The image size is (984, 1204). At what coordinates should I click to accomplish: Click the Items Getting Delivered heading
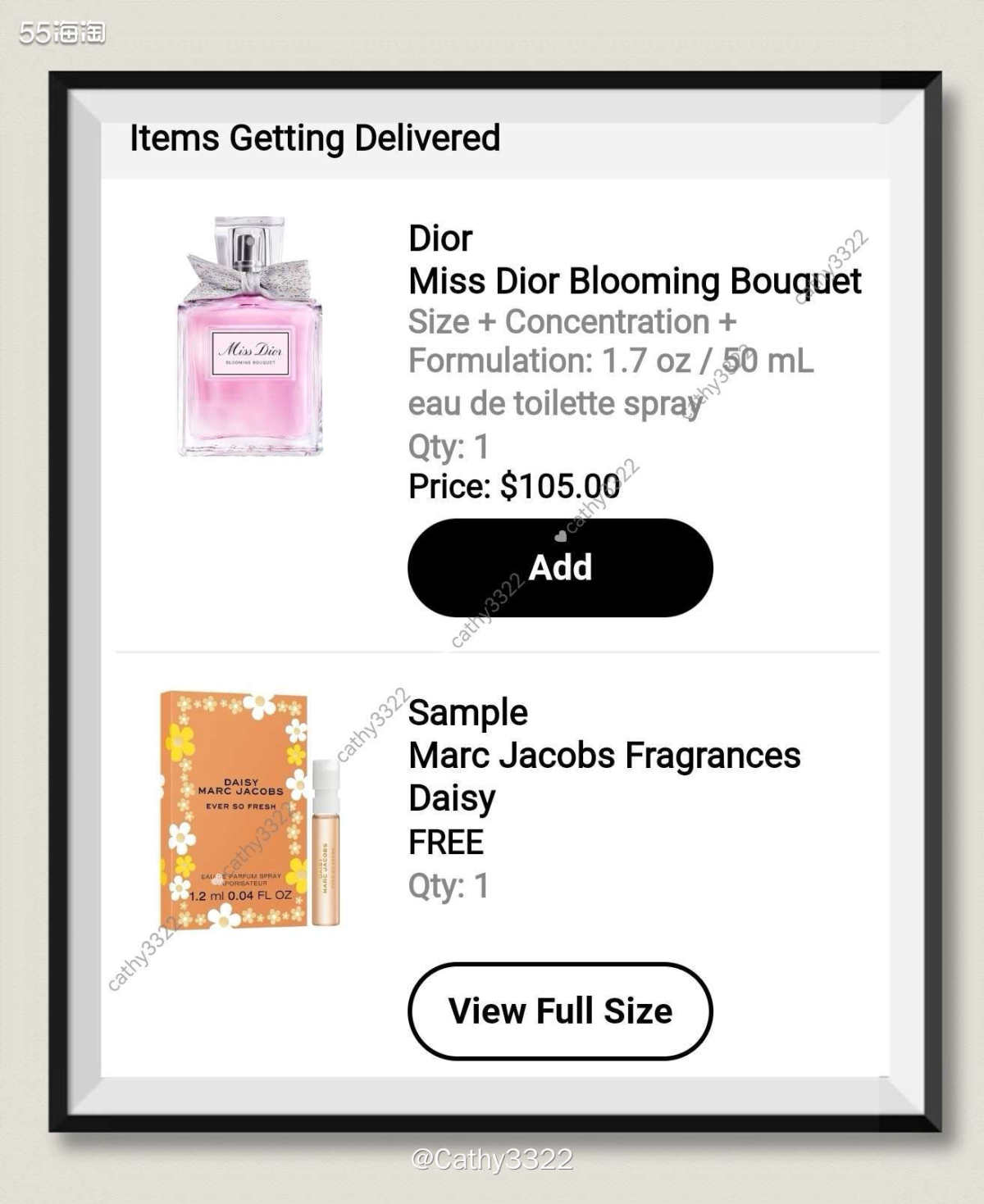[x=315, y=138]
